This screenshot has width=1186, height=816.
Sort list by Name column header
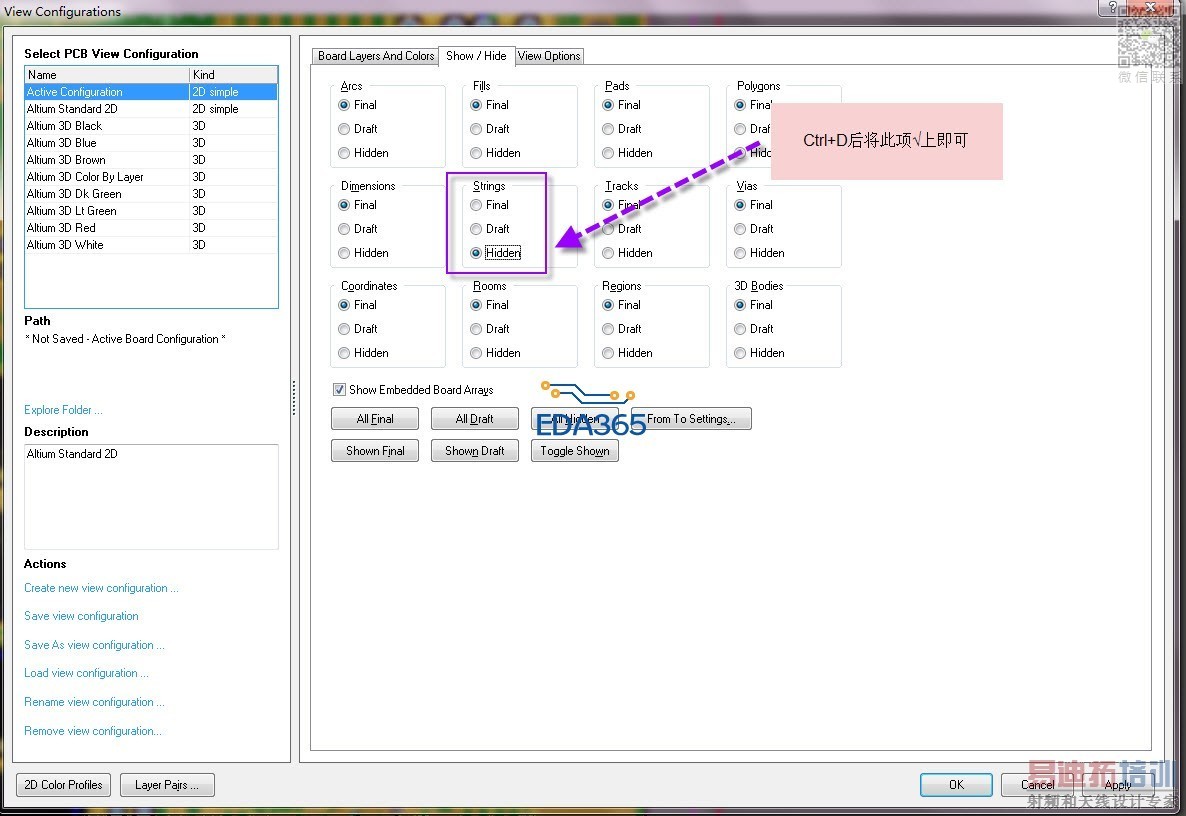click(x=107, y=75)
